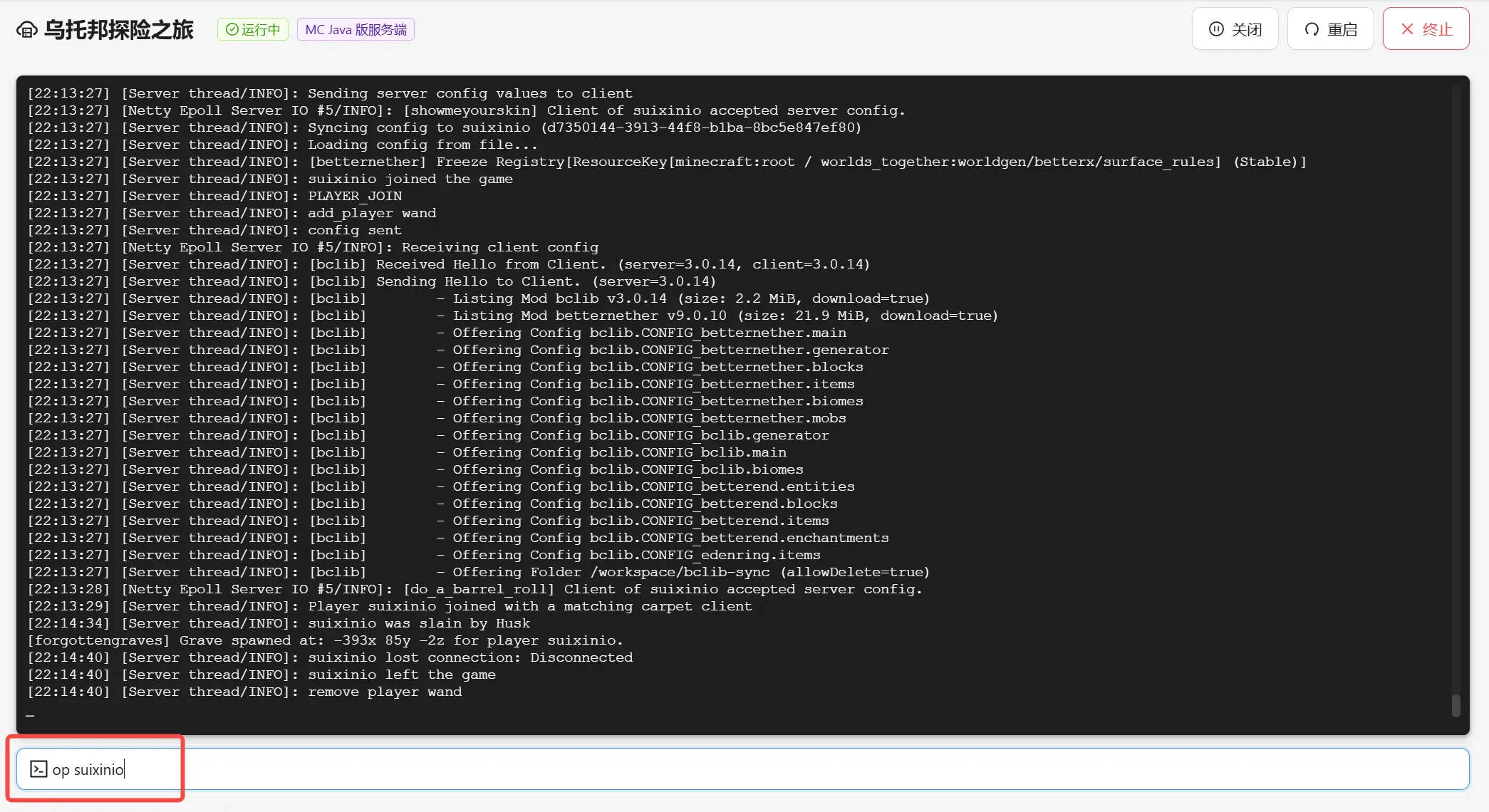Image resolution: width=1489 pixels, height=812 pixels.
Task: Click the 'Offering Config bclib.CONFIG_bclib.biomes' line
Action: 415,469
